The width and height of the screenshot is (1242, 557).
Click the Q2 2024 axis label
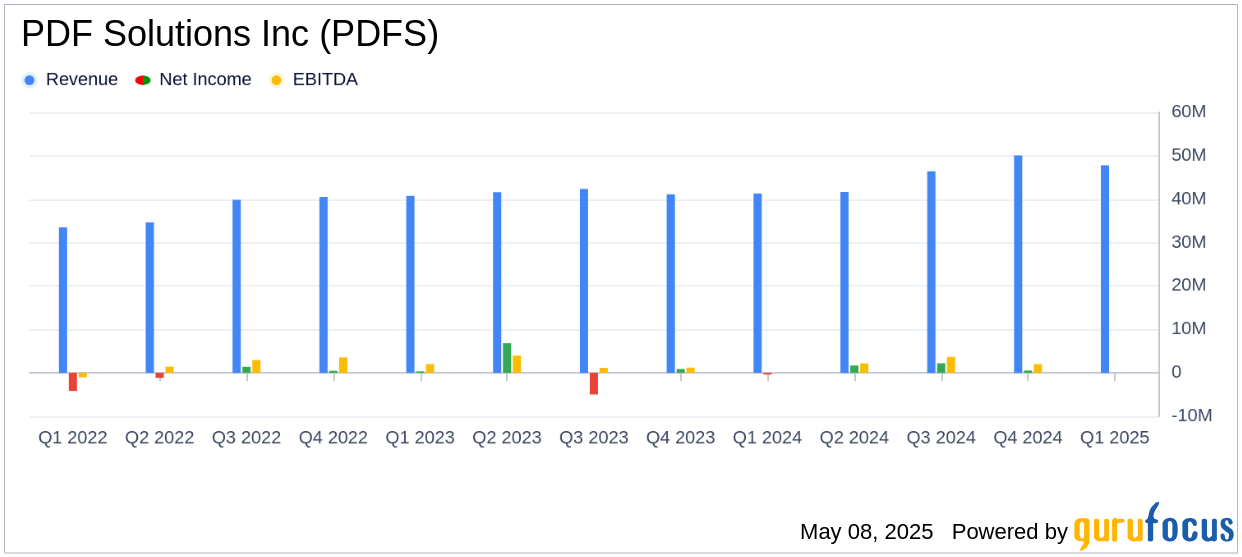tap(854, 438)
